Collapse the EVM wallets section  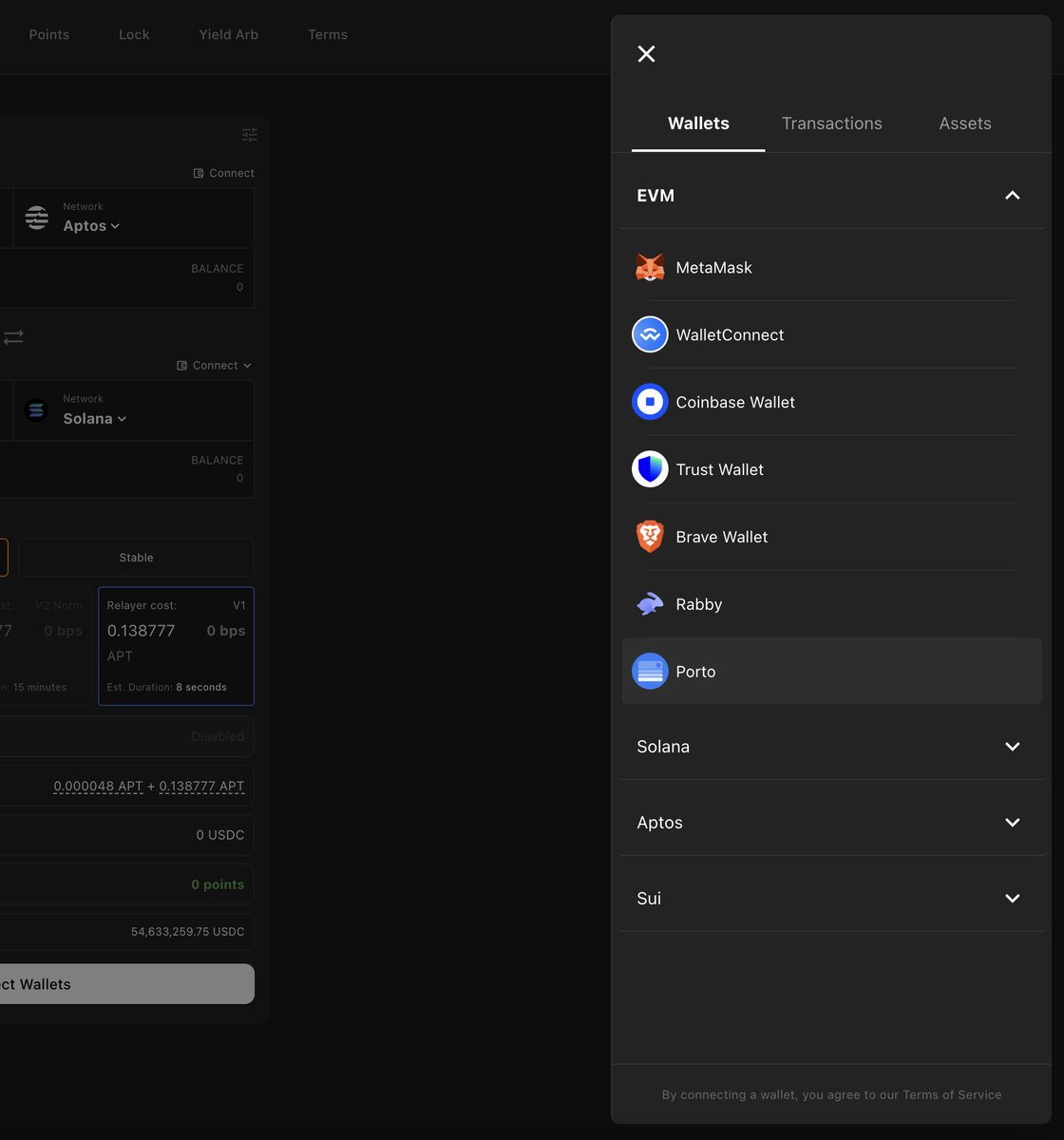[832, 196]
